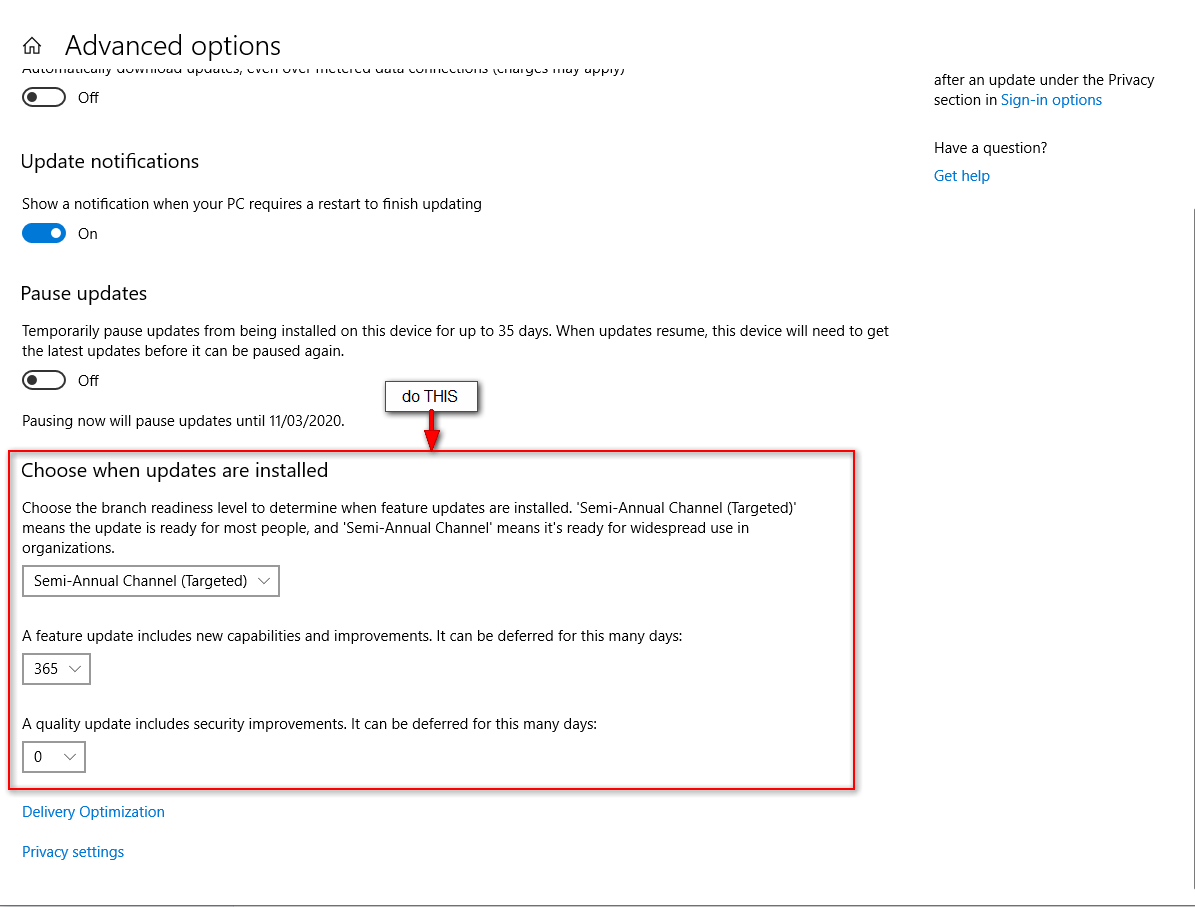This screenshot has width=1195, height=907.
Task: Click the "do THIS" callout label
Action: pos(430,397)
